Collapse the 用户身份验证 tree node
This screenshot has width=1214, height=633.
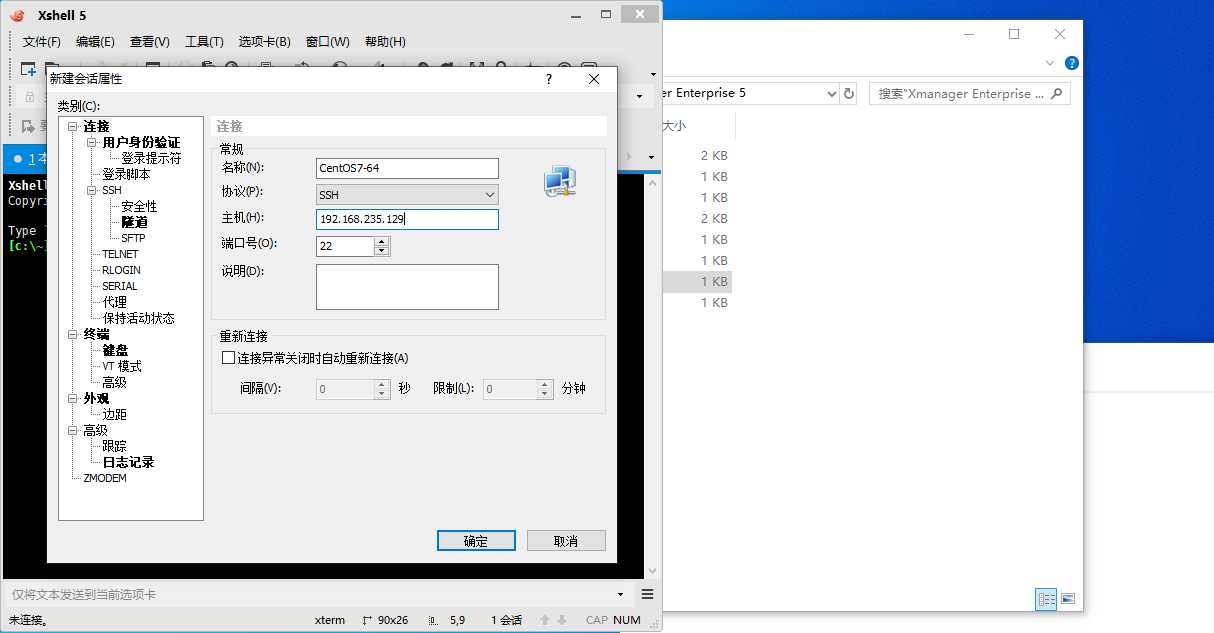[x=92, y=142]
